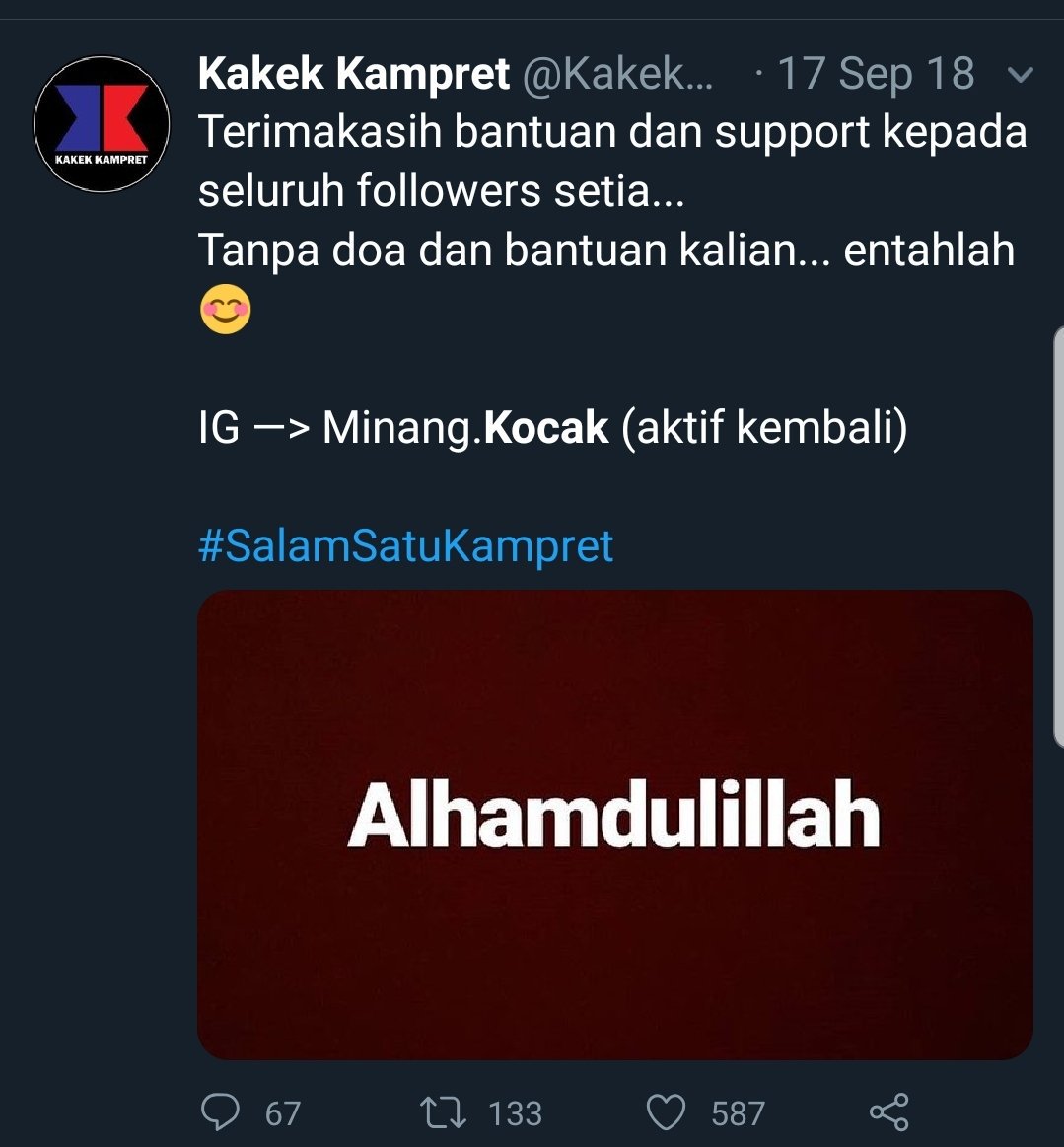The image size is (1064, 1147).
Task: Open the Alhamdulillah image attachment
Action: click(615, 824)
